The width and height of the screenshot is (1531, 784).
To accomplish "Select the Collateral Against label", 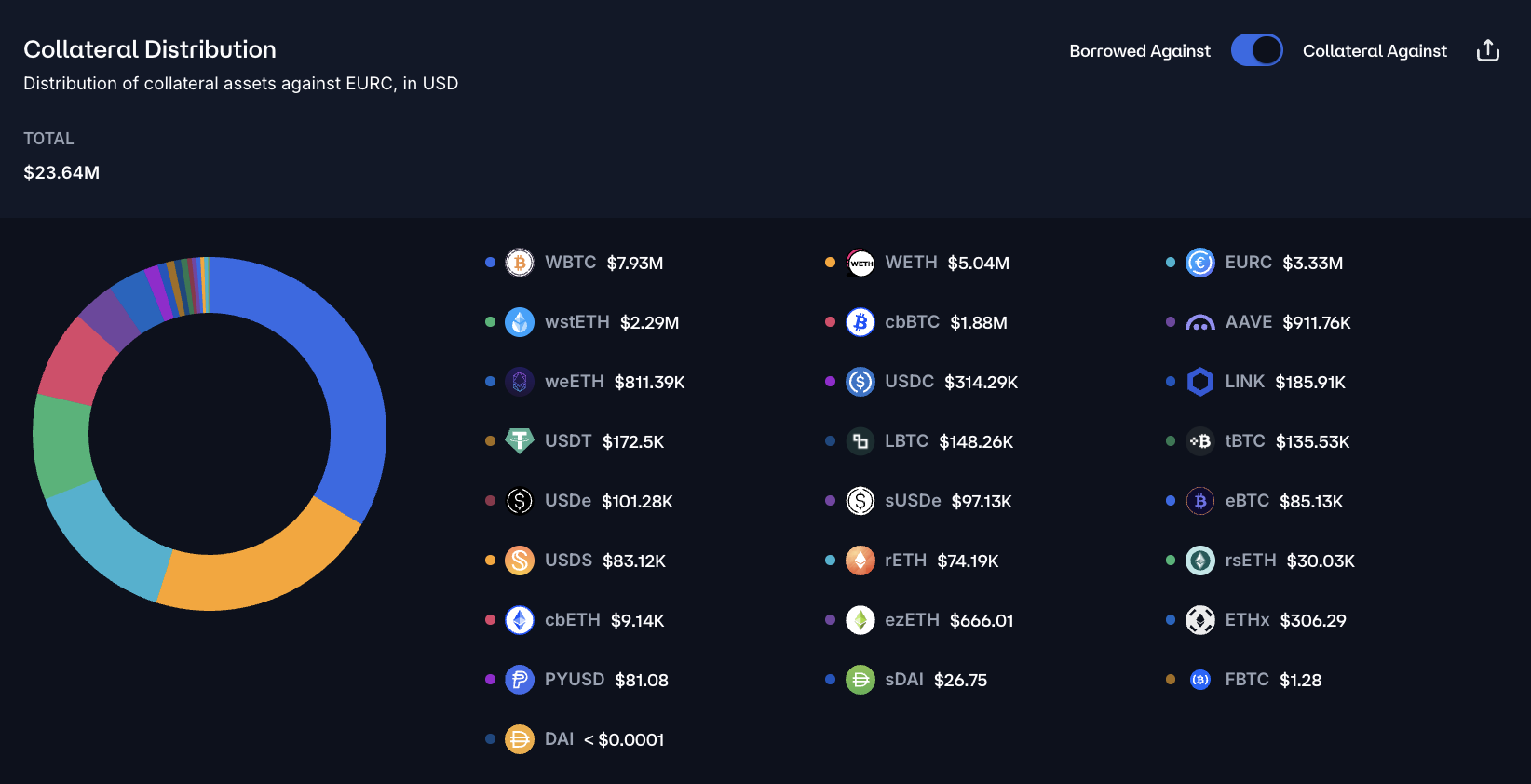I will click(1375, 51).
